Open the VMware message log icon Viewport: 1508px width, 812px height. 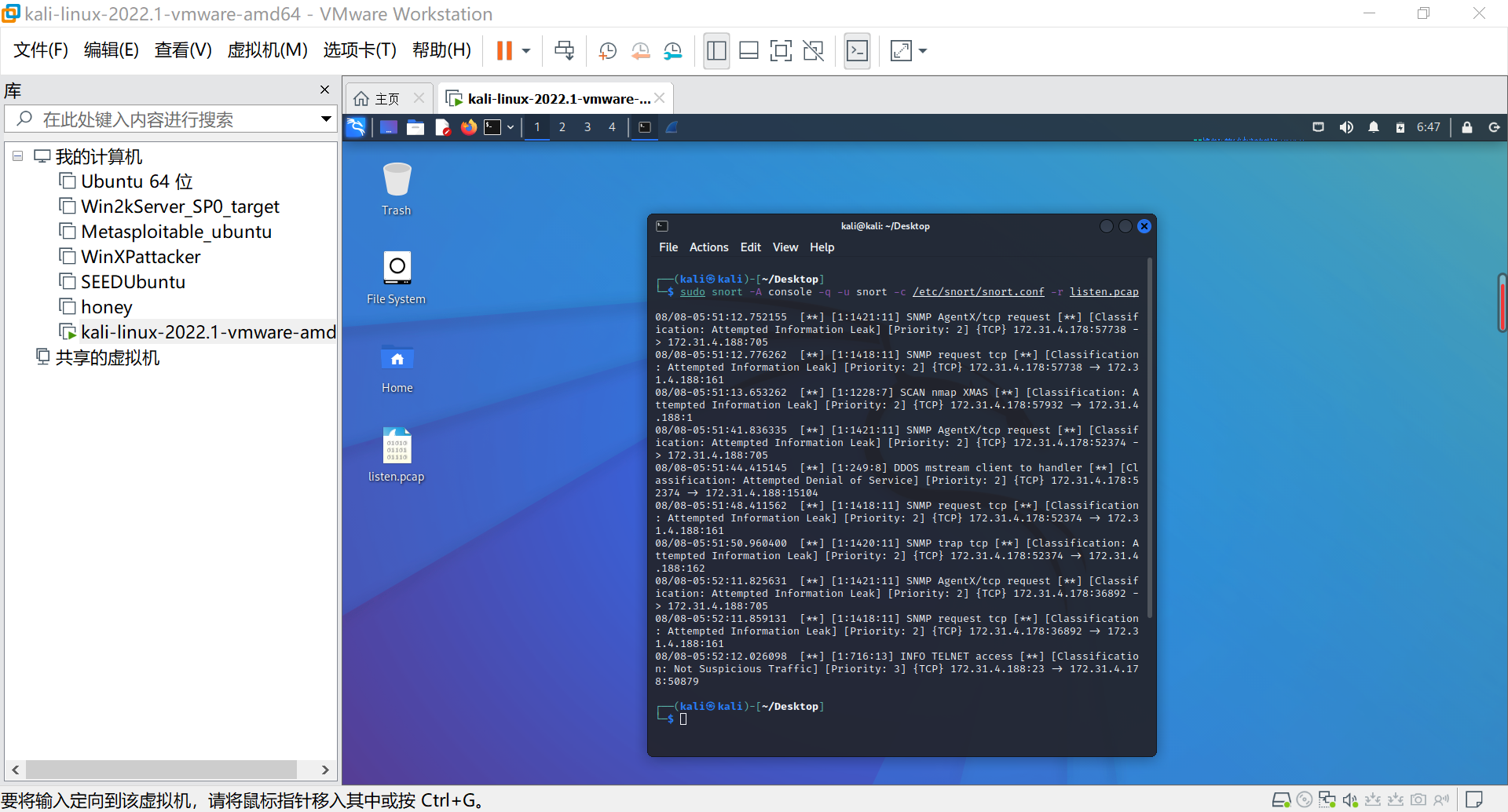(1474, 799)
